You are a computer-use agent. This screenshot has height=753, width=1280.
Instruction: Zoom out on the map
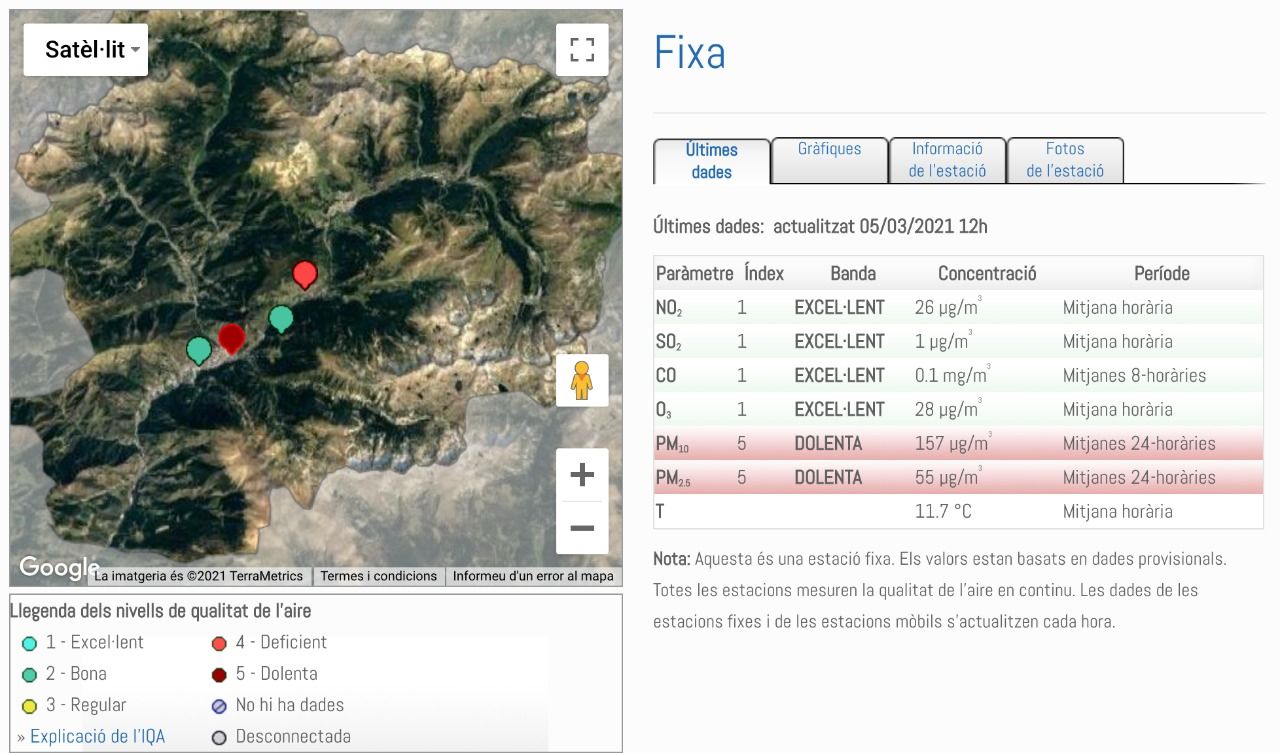[x=582, y=528]
